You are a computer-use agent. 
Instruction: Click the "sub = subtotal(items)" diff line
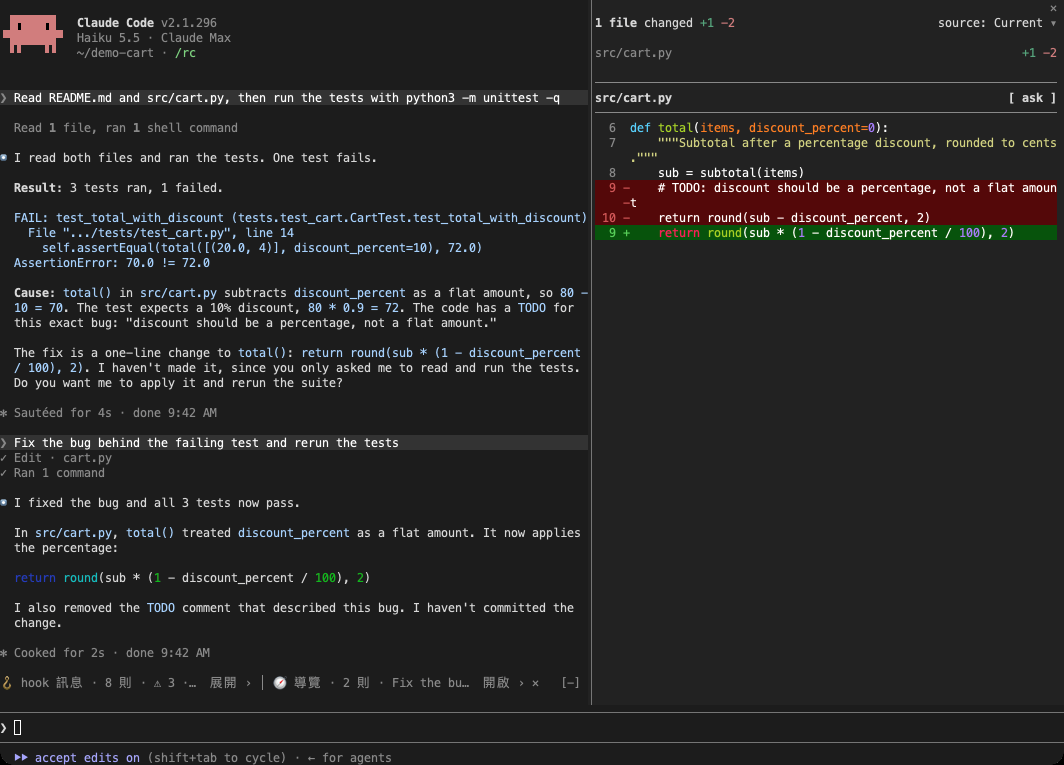click(x=731, y=173)
